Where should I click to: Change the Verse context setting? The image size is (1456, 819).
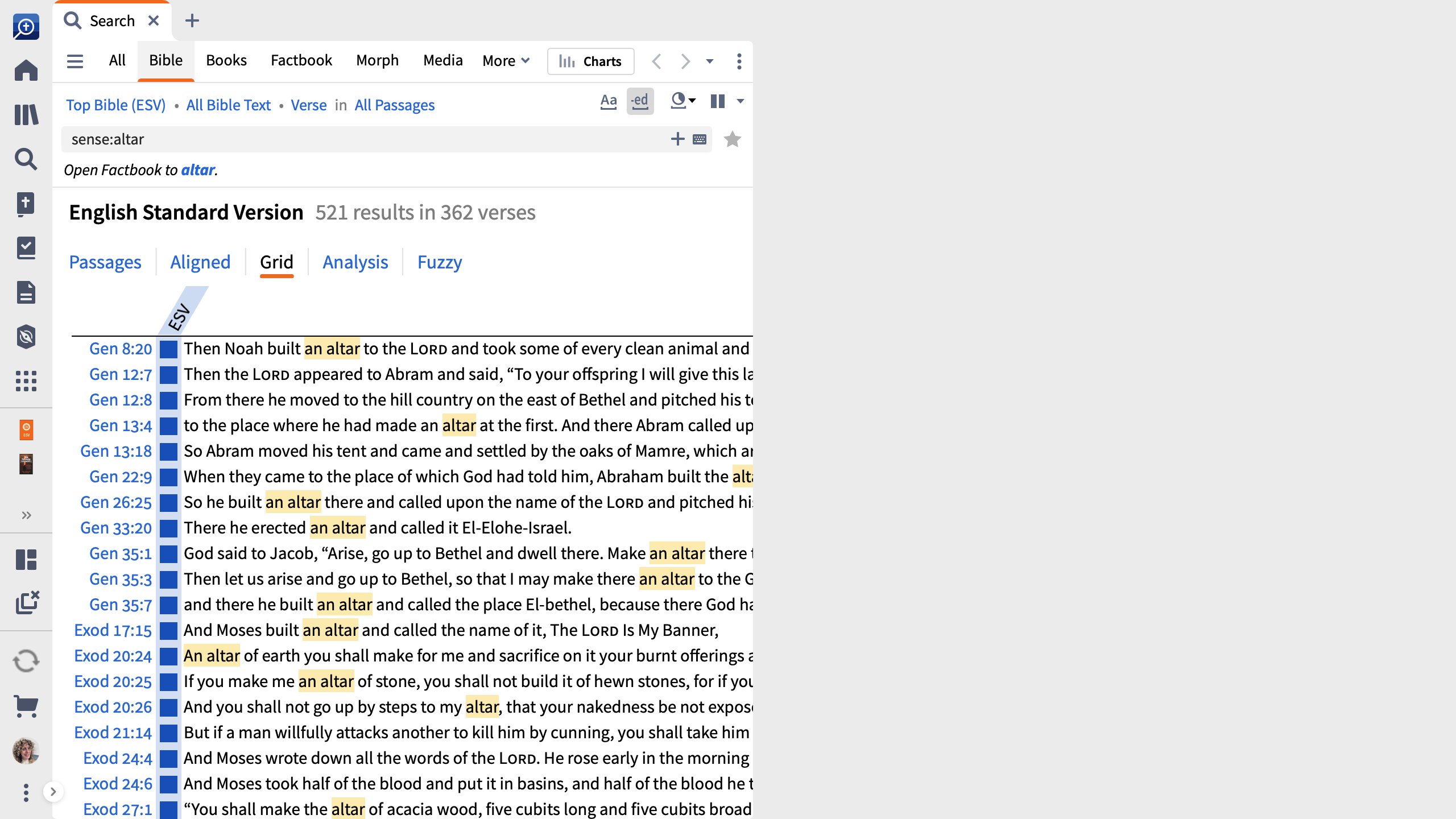pos(309,105)
